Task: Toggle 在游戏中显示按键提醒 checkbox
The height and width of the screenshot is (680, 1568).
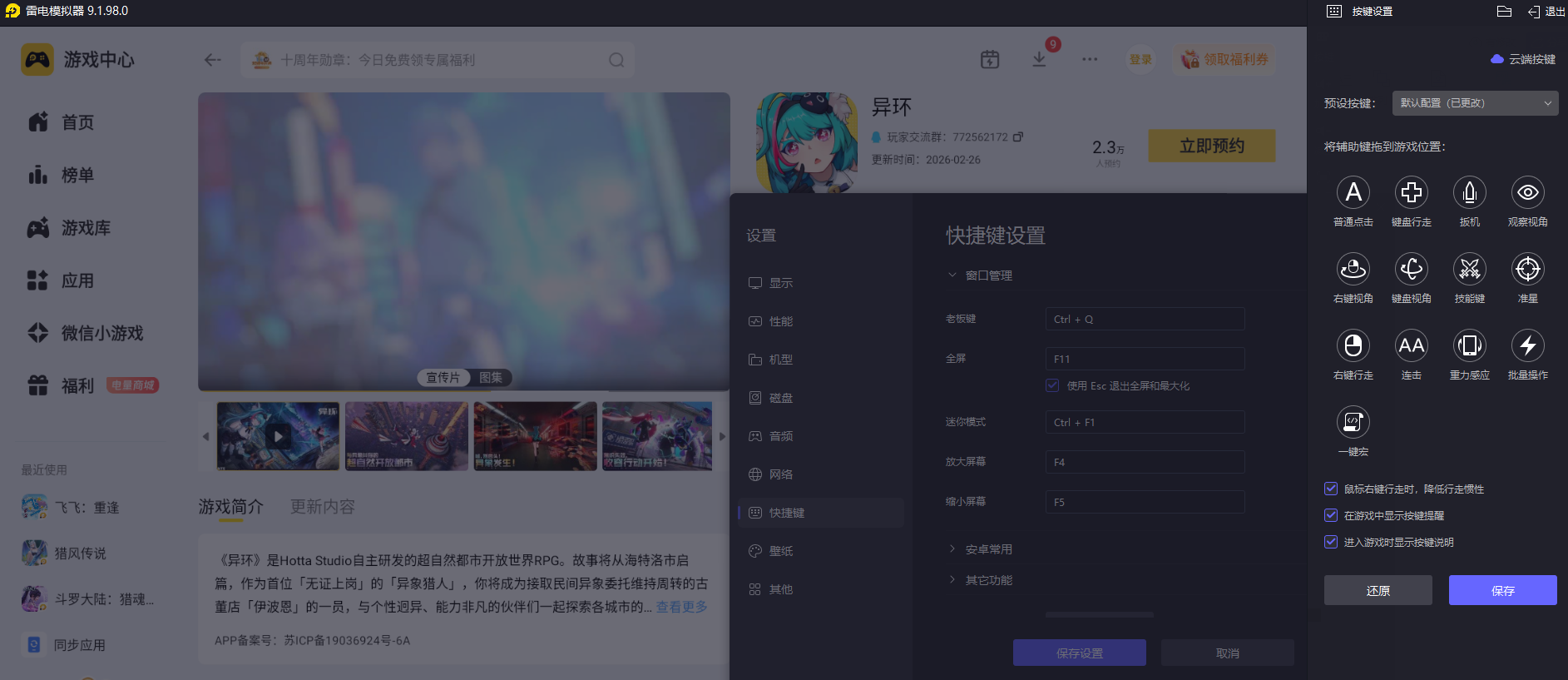Action: (1331, 515)
